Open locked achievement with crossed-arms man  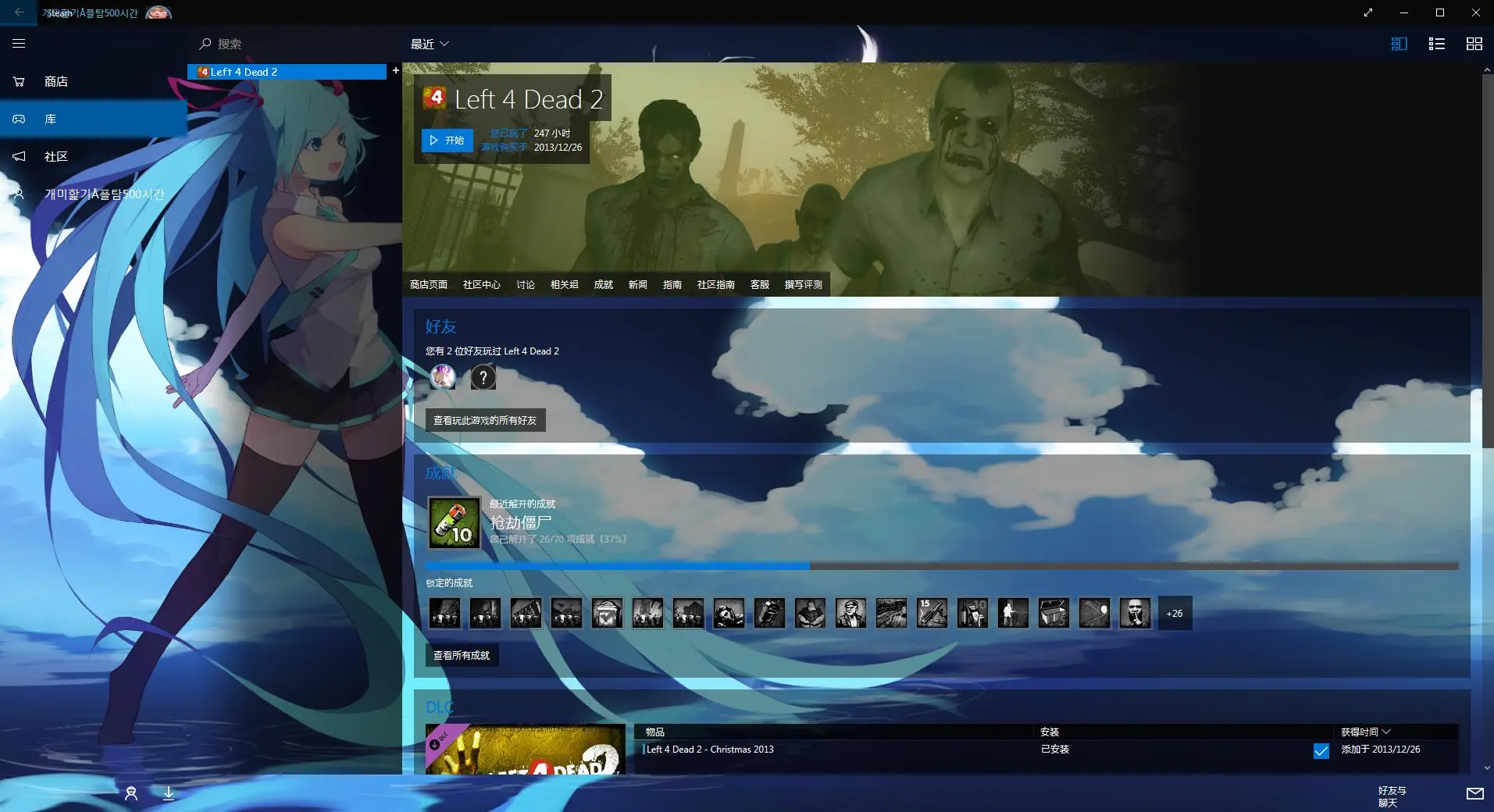coord(810,613)
